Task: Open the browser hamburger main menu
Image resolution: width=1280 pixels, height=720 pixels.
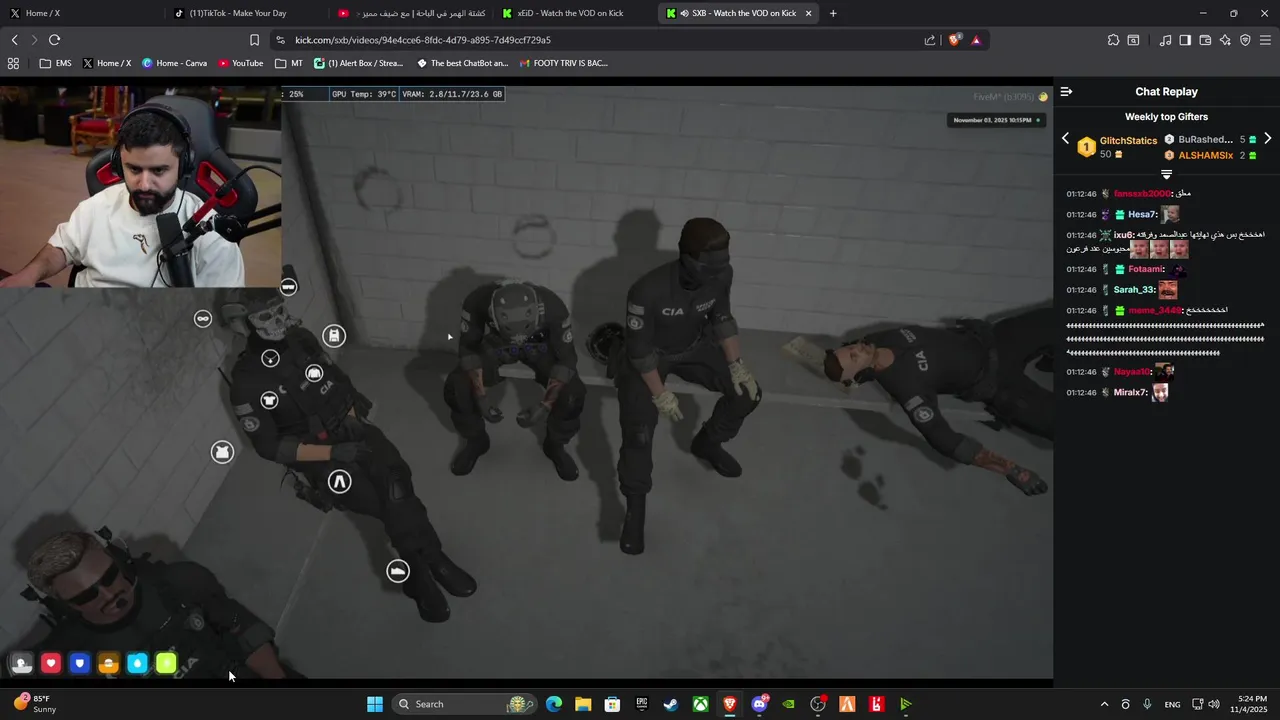Action: (1265, 40)
